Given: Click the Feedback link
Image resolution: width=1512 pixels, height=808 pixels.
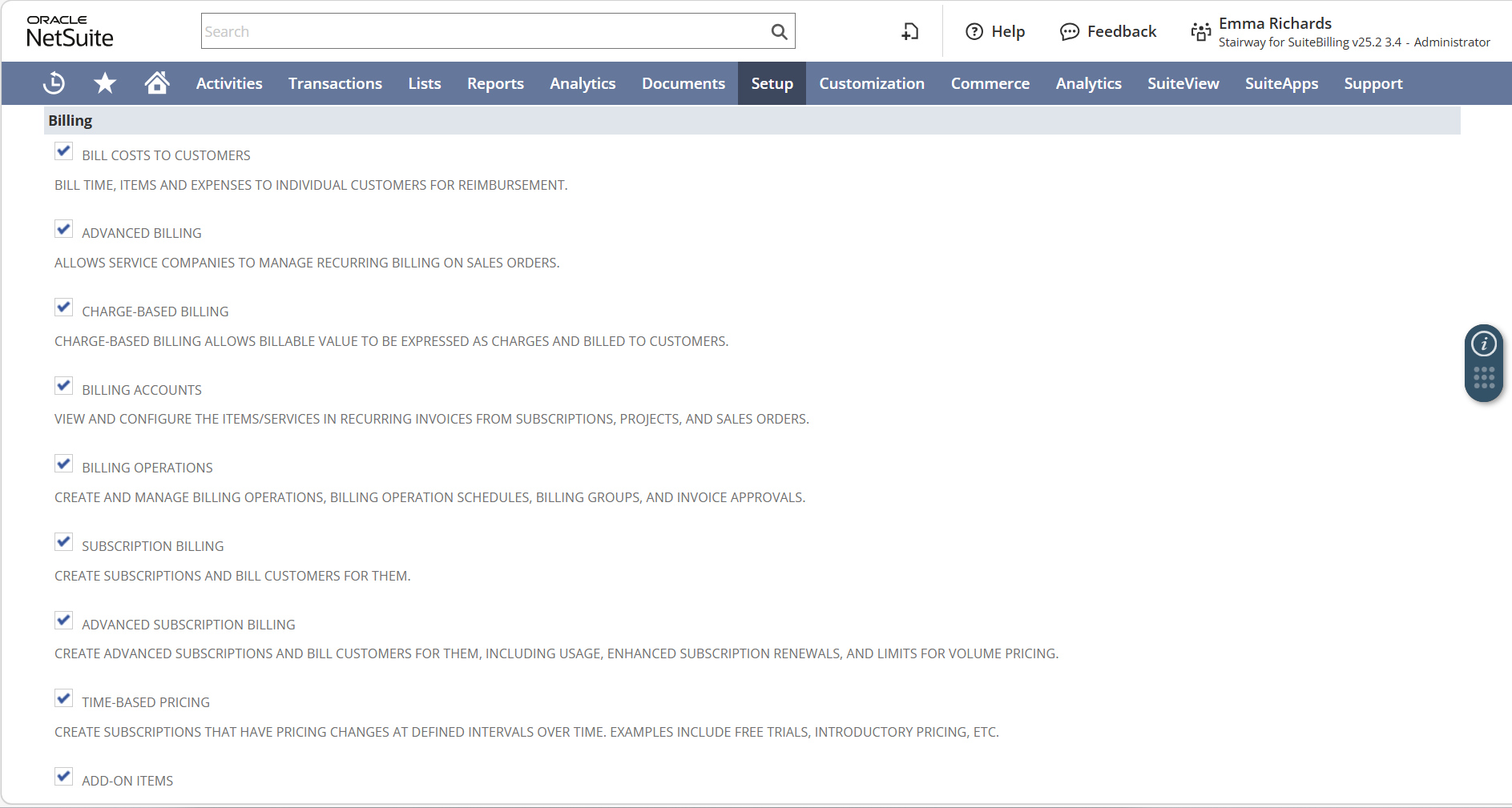Looking at the screenshot, I should click(1109, 32).
